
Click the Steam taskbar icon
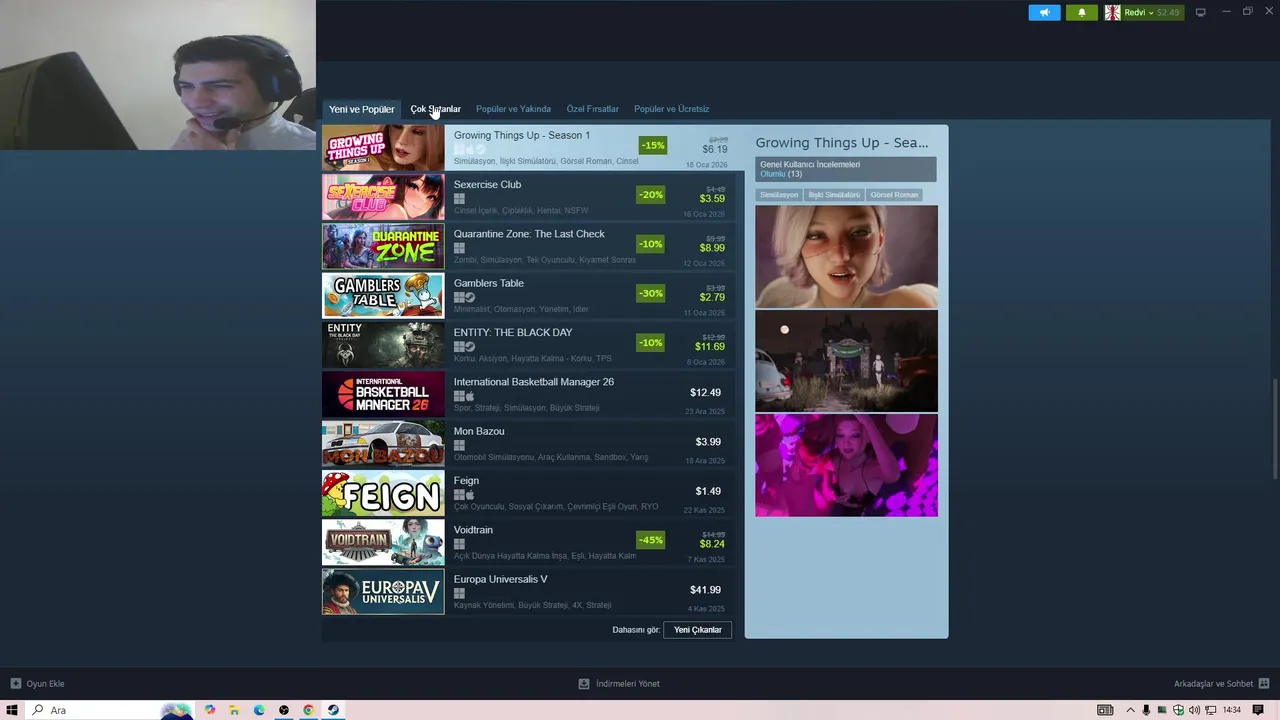coord(333,710)
